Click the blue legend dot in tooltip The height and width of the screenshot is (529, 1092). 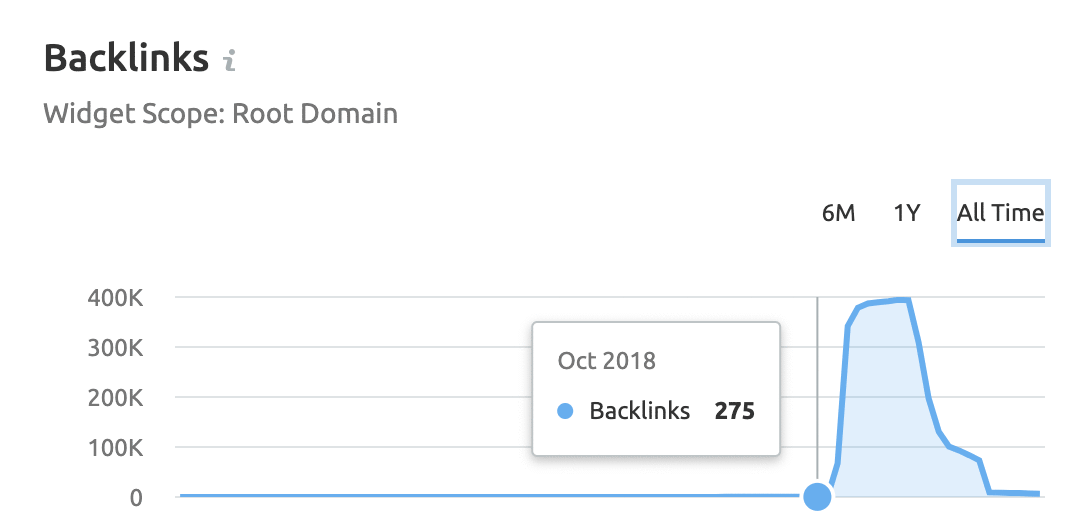pos(565,411)
